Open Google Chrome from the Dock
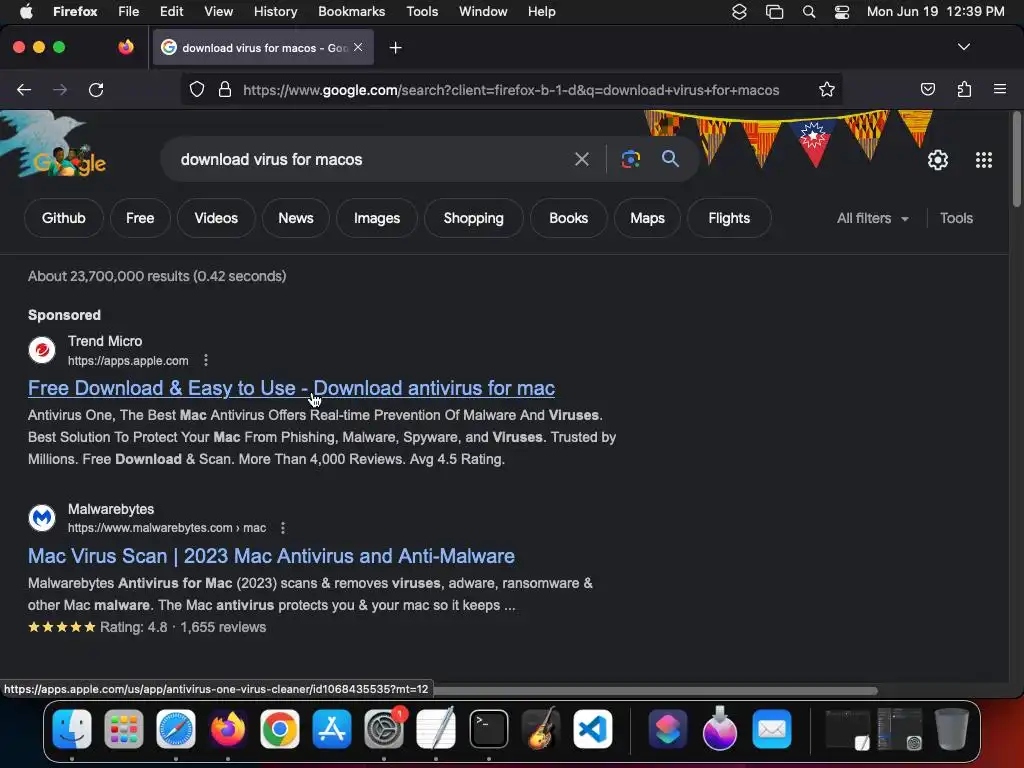 tap(280, 728)
